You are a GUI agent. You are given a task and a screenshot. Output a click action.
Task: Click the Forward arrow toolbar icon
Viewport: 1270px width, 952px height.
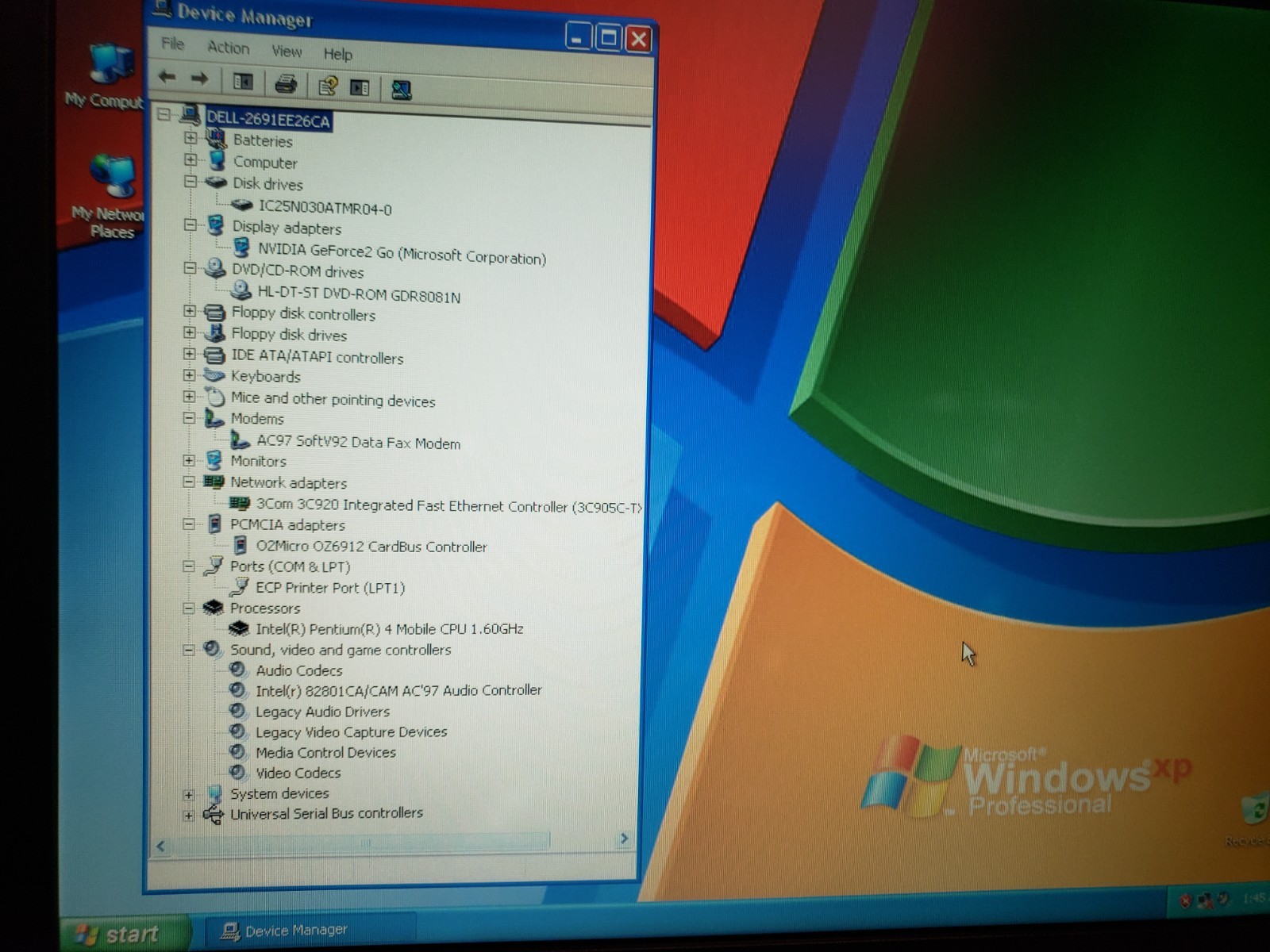pos(199,79)
